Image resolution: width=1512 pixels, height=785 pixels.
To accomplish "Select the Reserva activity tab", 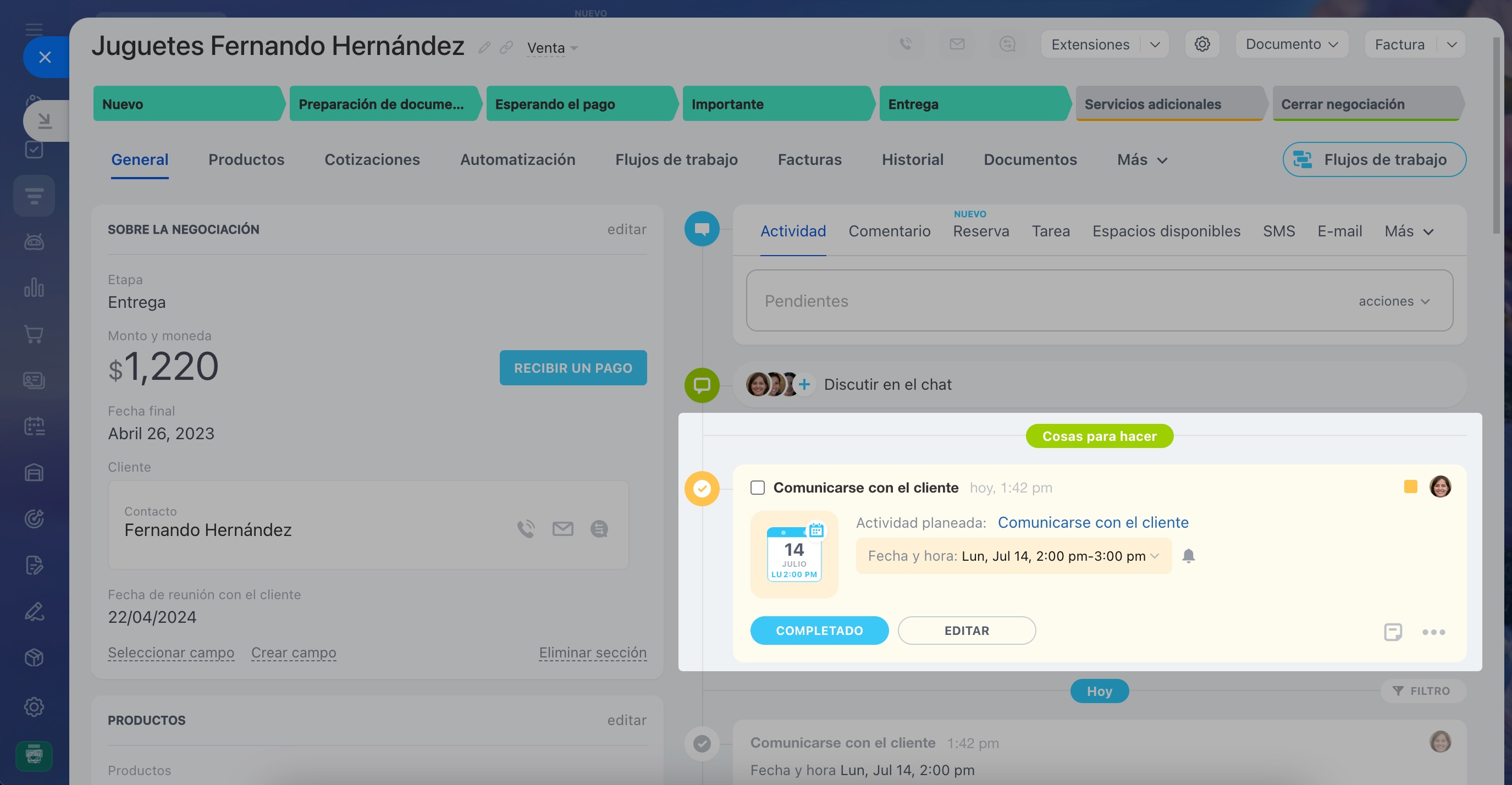I will click(x=981, y=231).
